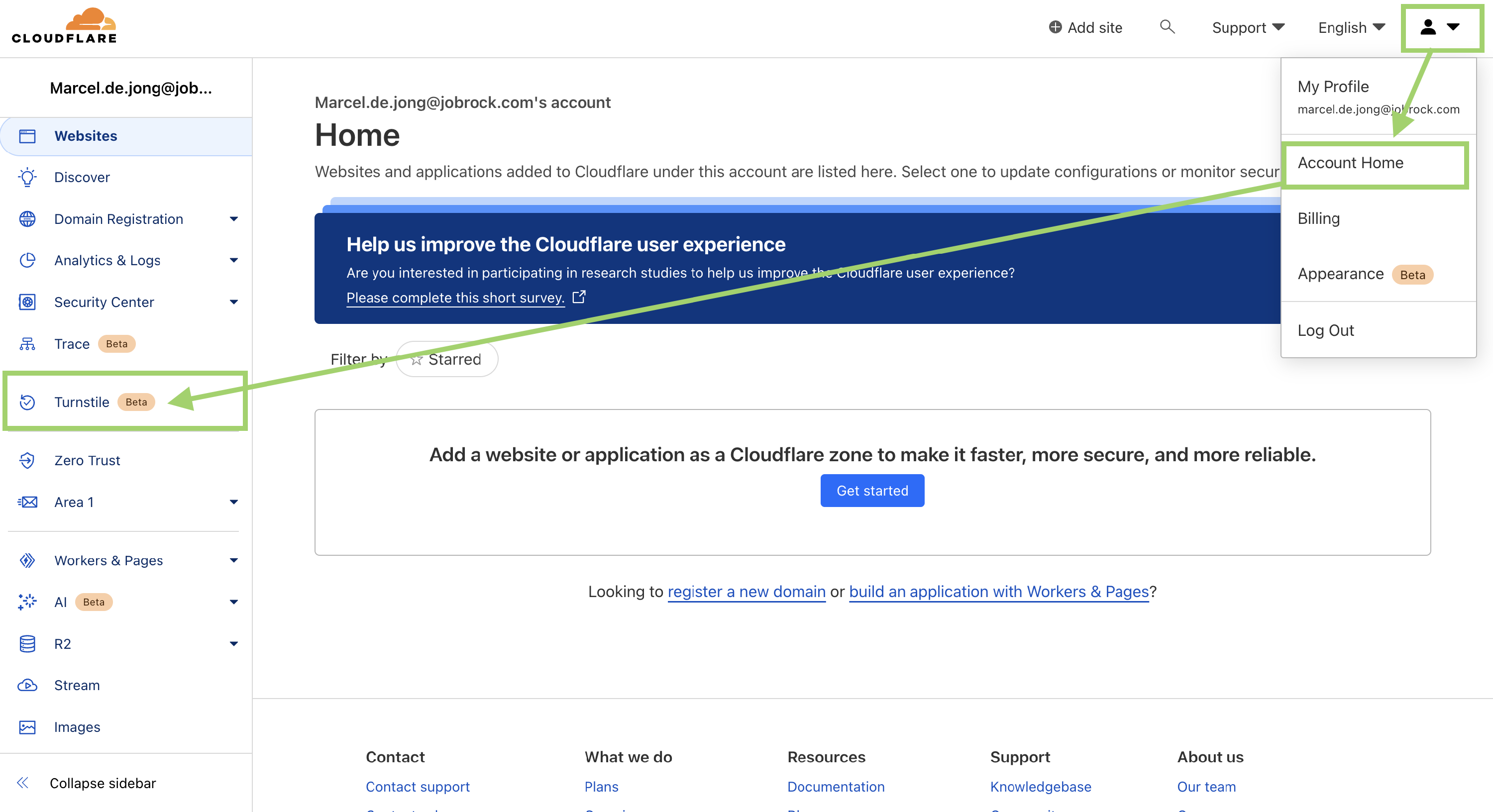The image size is (1493, 812).
Task: Click the Stream cloud icon
Action: (x=27, y=685)
